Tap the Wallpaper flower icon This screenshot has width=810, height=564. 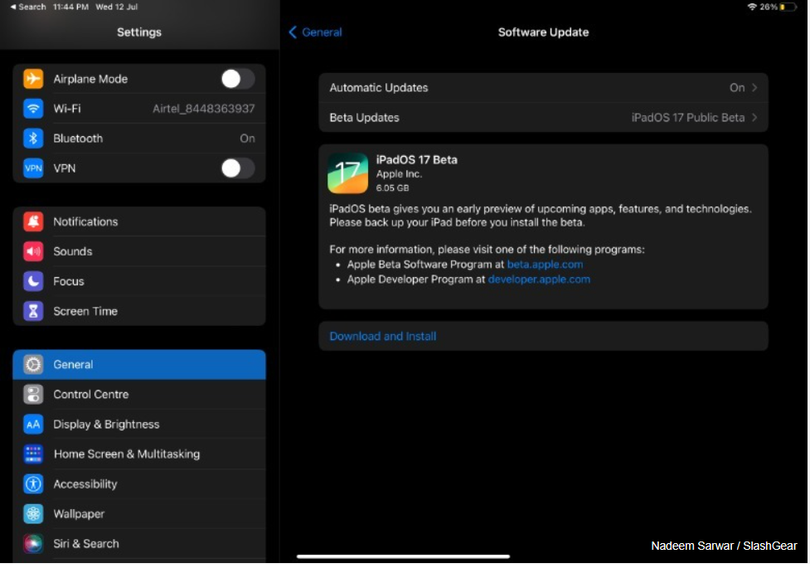(33, 514)
